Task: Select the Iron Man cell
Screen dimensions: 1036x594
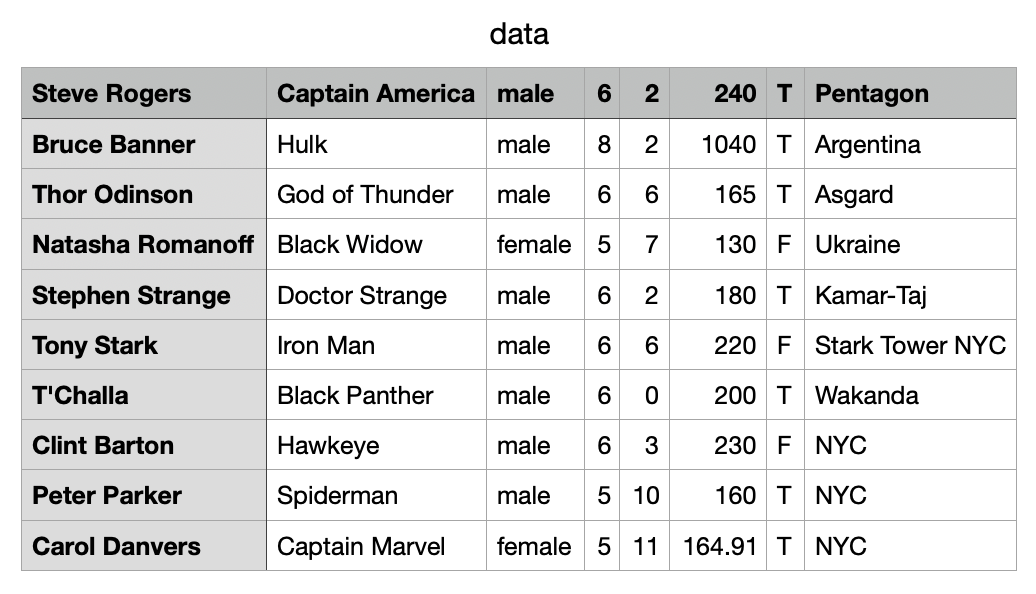Action: [377, 345]
